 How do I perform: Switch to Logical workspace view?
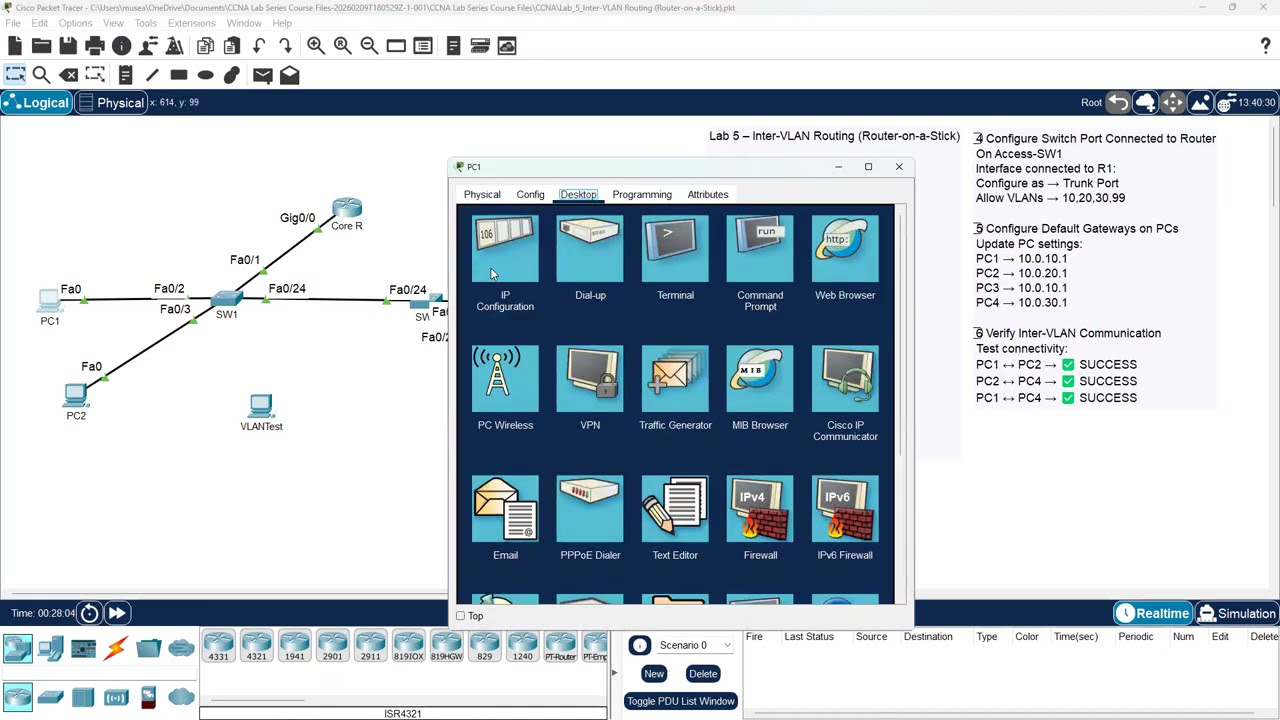(x=36, y=102)
